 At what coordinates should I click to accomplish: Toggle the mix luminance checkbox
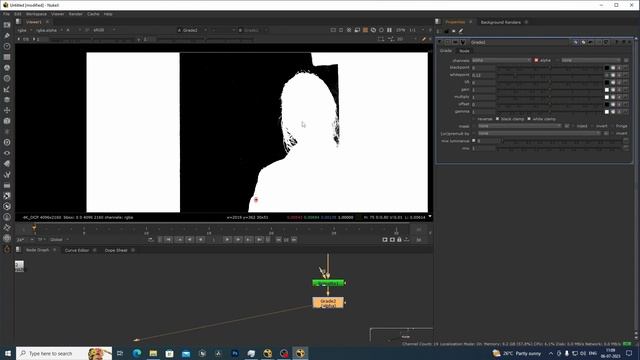(x=474, y=141)
